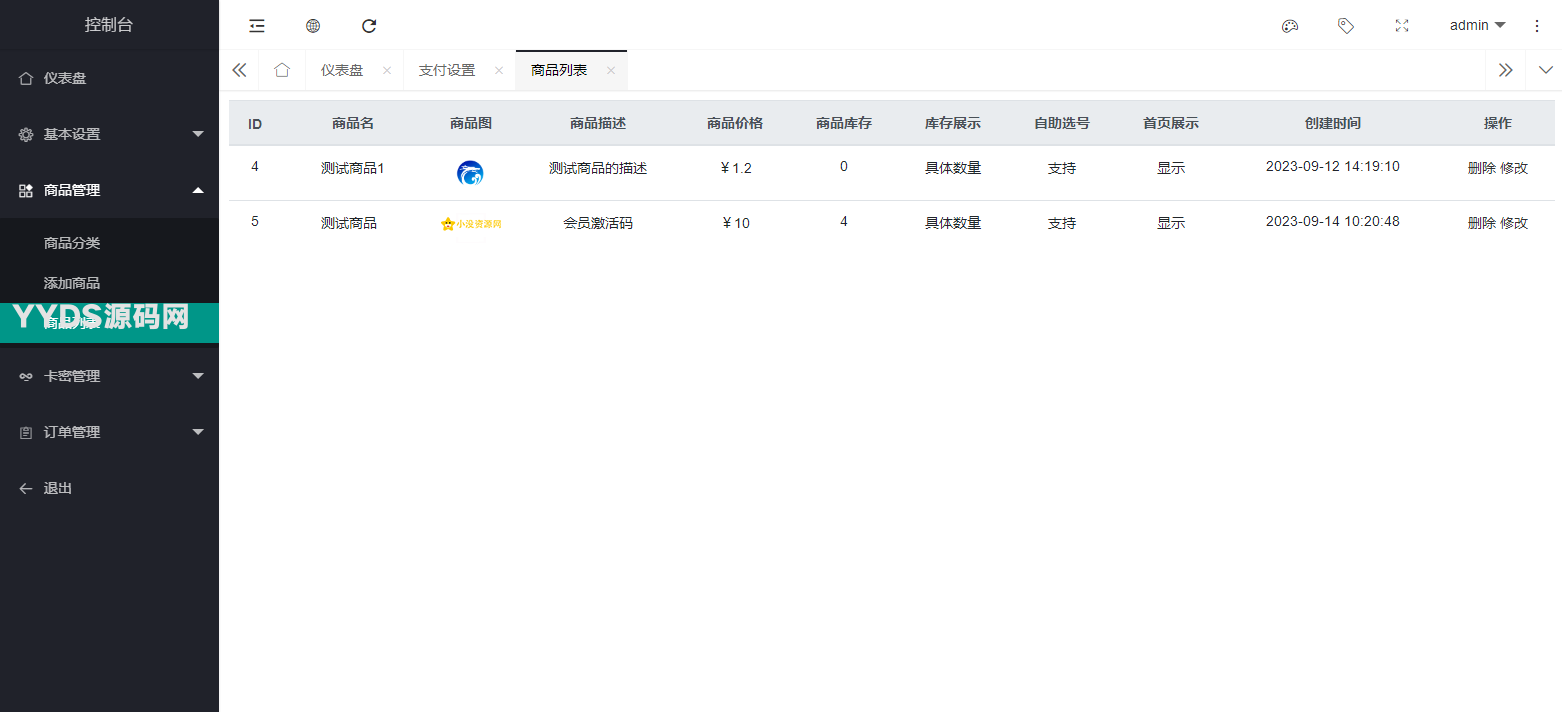Expand the 基本设置 sidebar menu

pyautogui.click(x=109, y=134)
